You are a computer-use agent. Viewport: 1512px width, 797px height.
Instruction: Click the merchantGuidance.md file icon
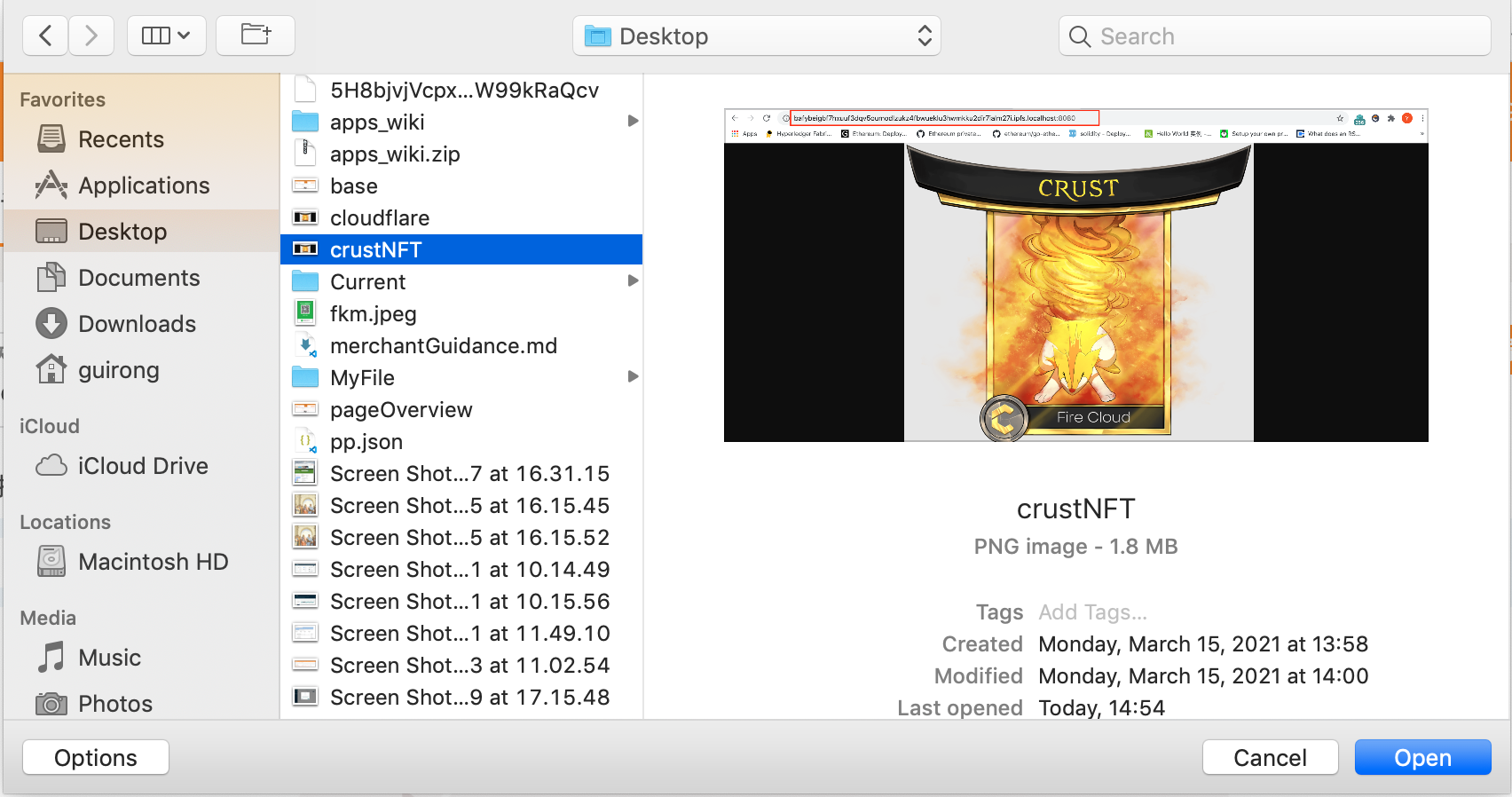pos(307,345)
